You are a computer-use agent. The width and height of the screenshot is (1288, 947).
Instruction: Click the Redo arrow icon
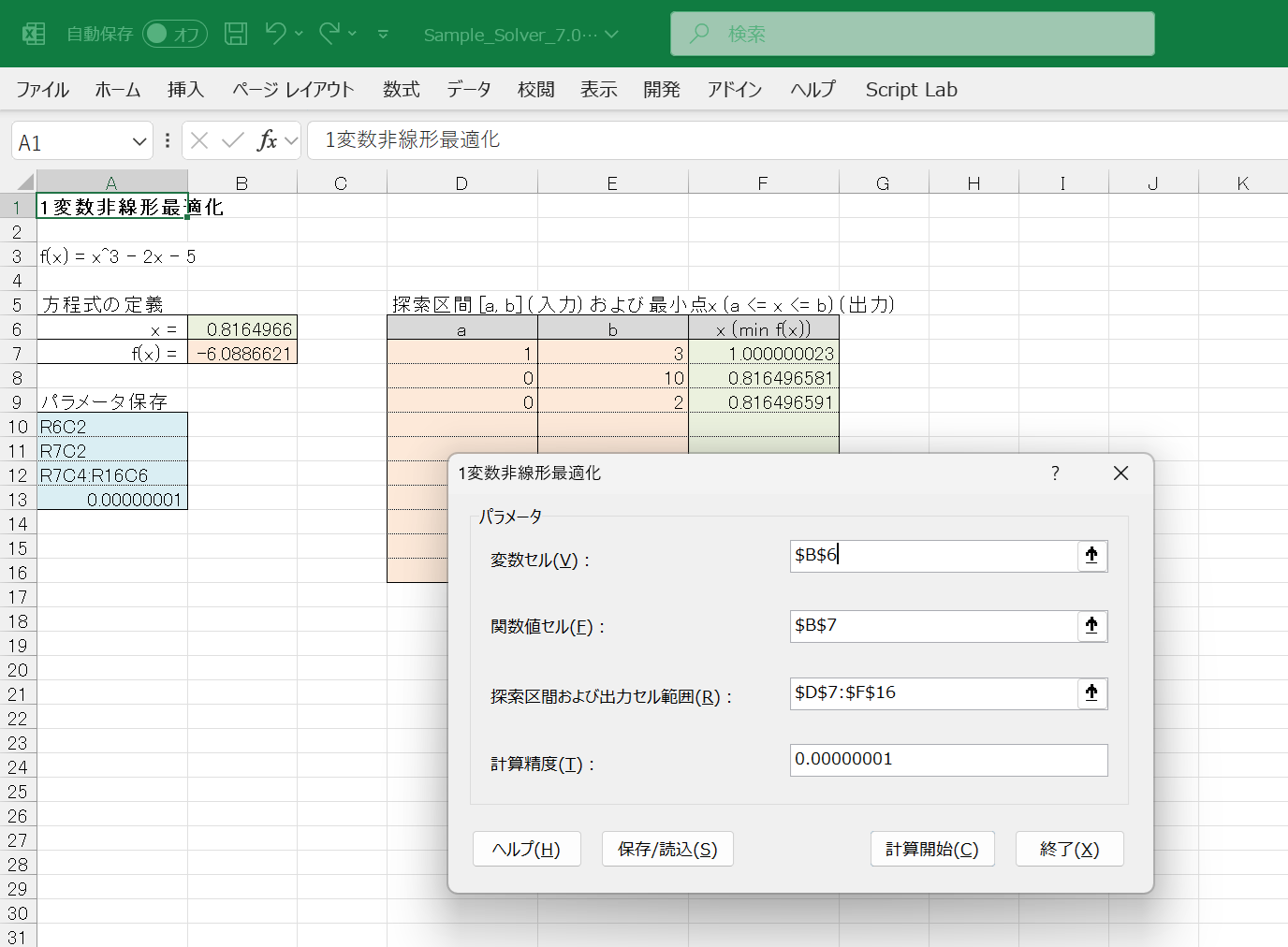pyautogui.click(x=329, y=34)
